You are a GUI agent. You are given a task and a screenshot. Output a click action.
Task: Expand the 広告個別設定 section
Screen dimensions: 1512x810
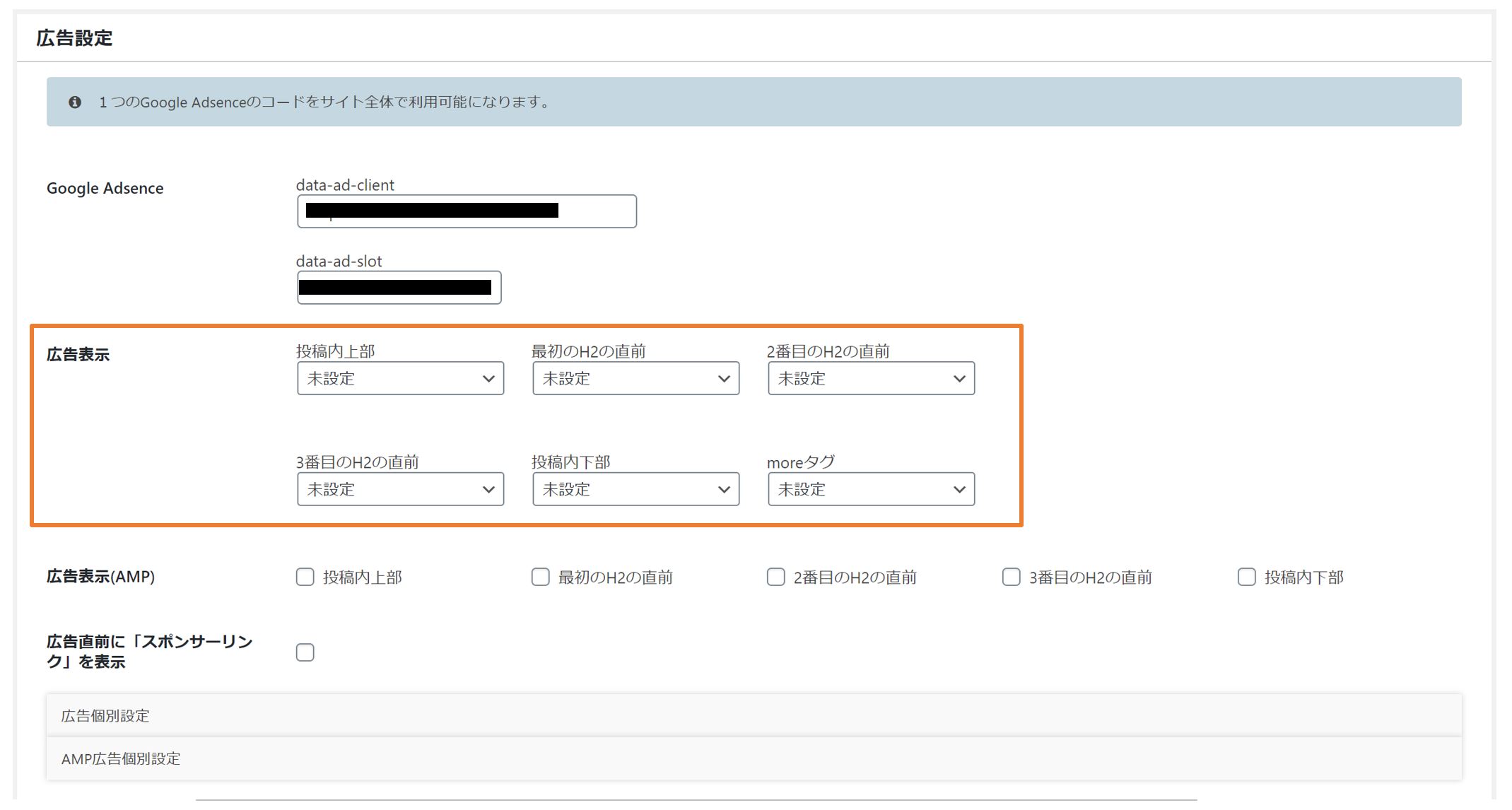click(x=106, y=715)
